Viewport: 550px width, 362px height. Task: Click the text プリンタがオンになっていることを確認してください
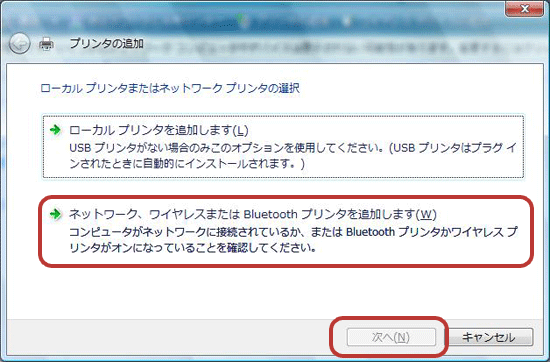tap(193, 248)
